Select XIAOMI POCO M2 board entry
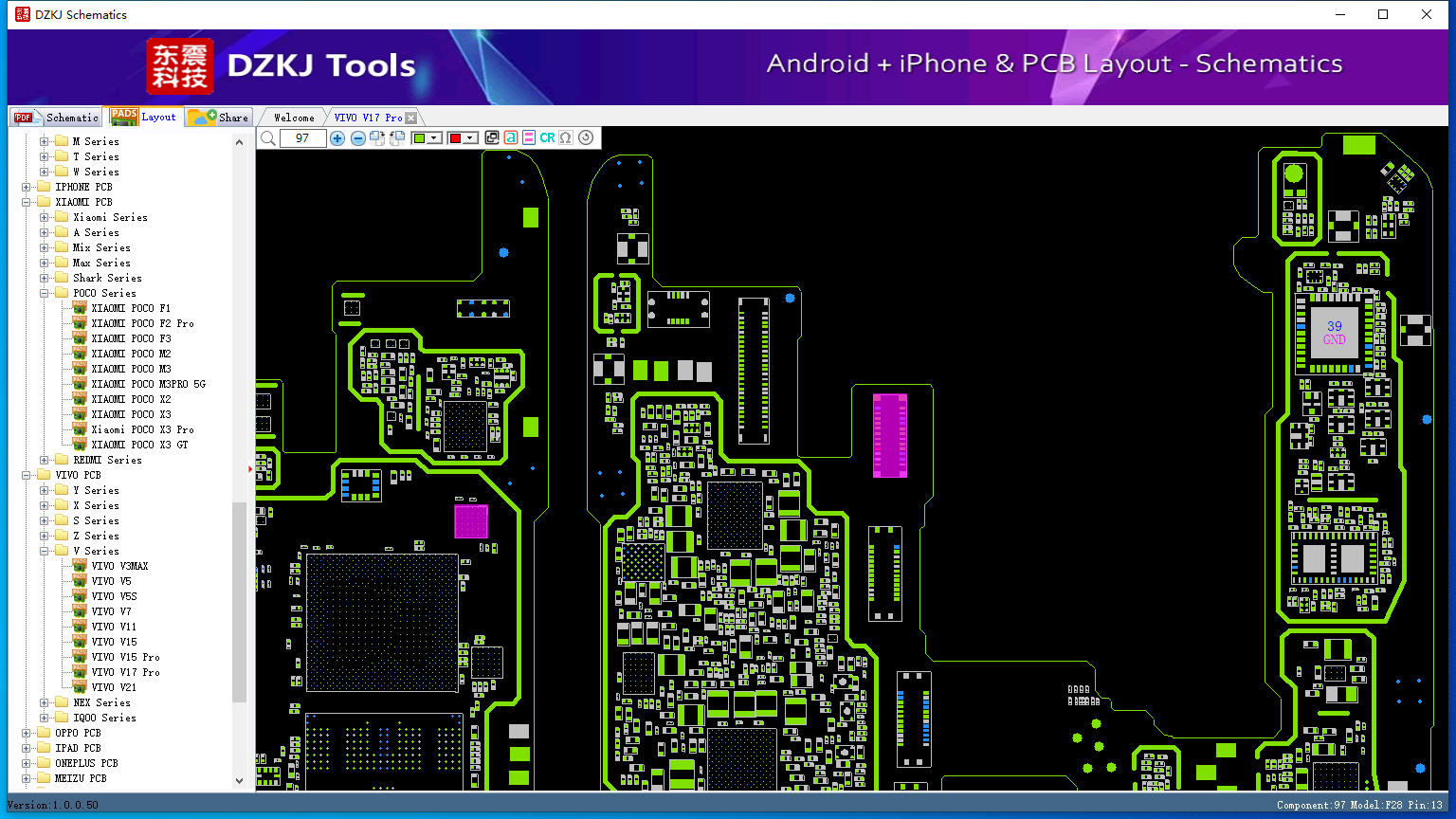1456x819 pixels. [x=131, y=354]
